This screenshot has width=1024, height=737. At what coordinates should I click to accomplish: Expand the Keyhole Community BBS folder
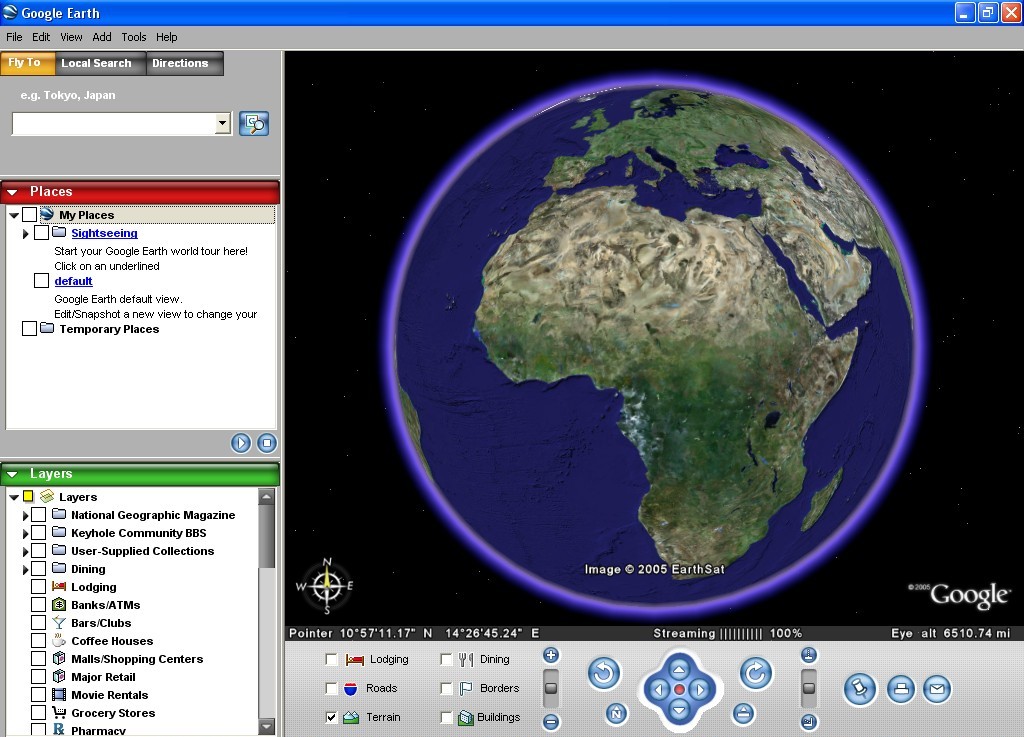(25, 533)
